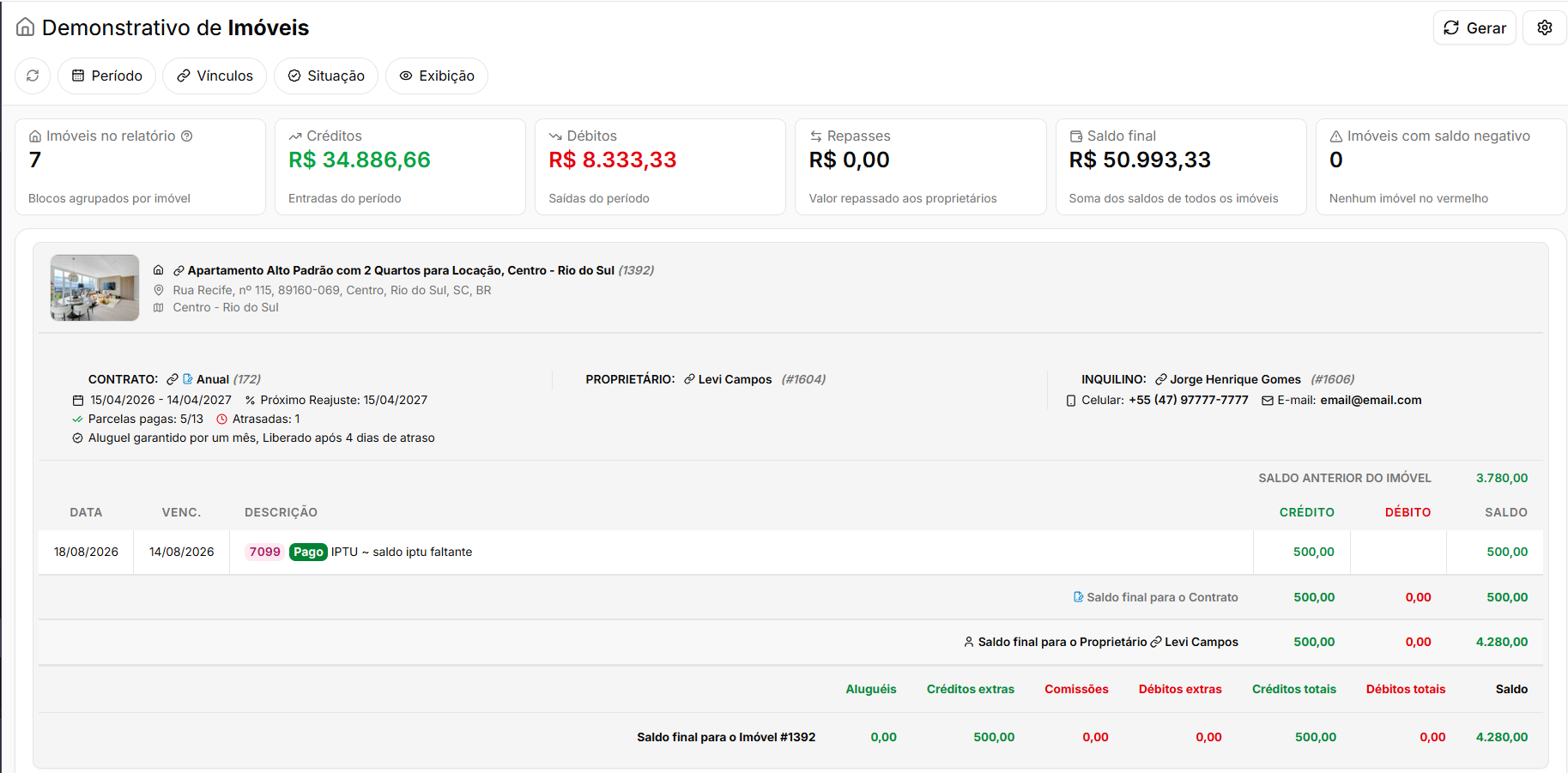Open owner Levi Campos in the Proprietário header
Image resolution: width=1568 pixels, height=773 pixels.
point(735,379)
